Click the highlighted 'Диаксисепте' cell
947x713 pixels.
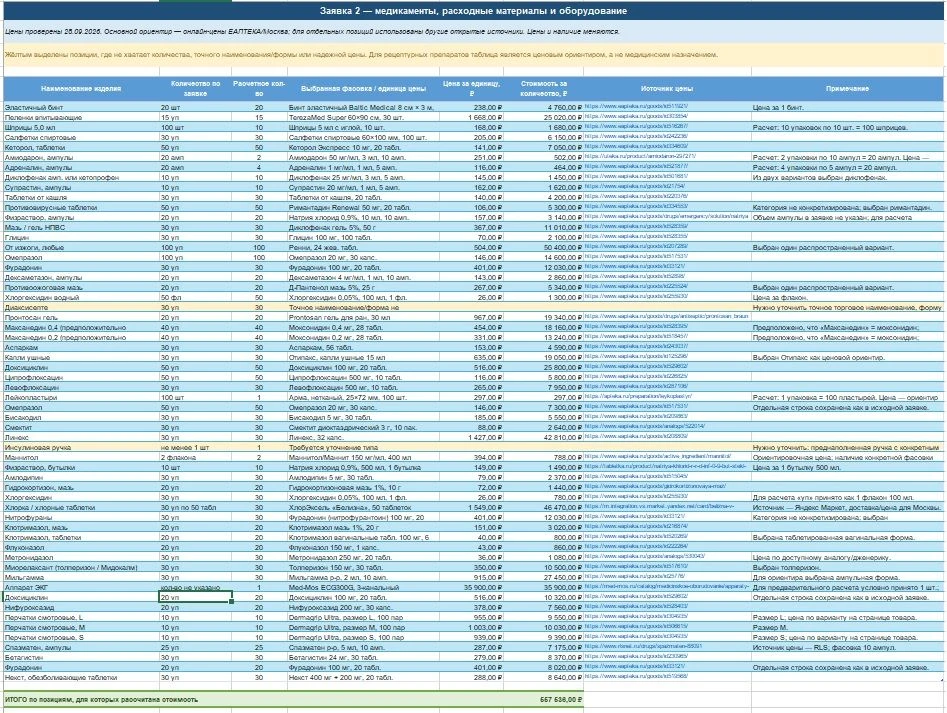click(81, 307)
